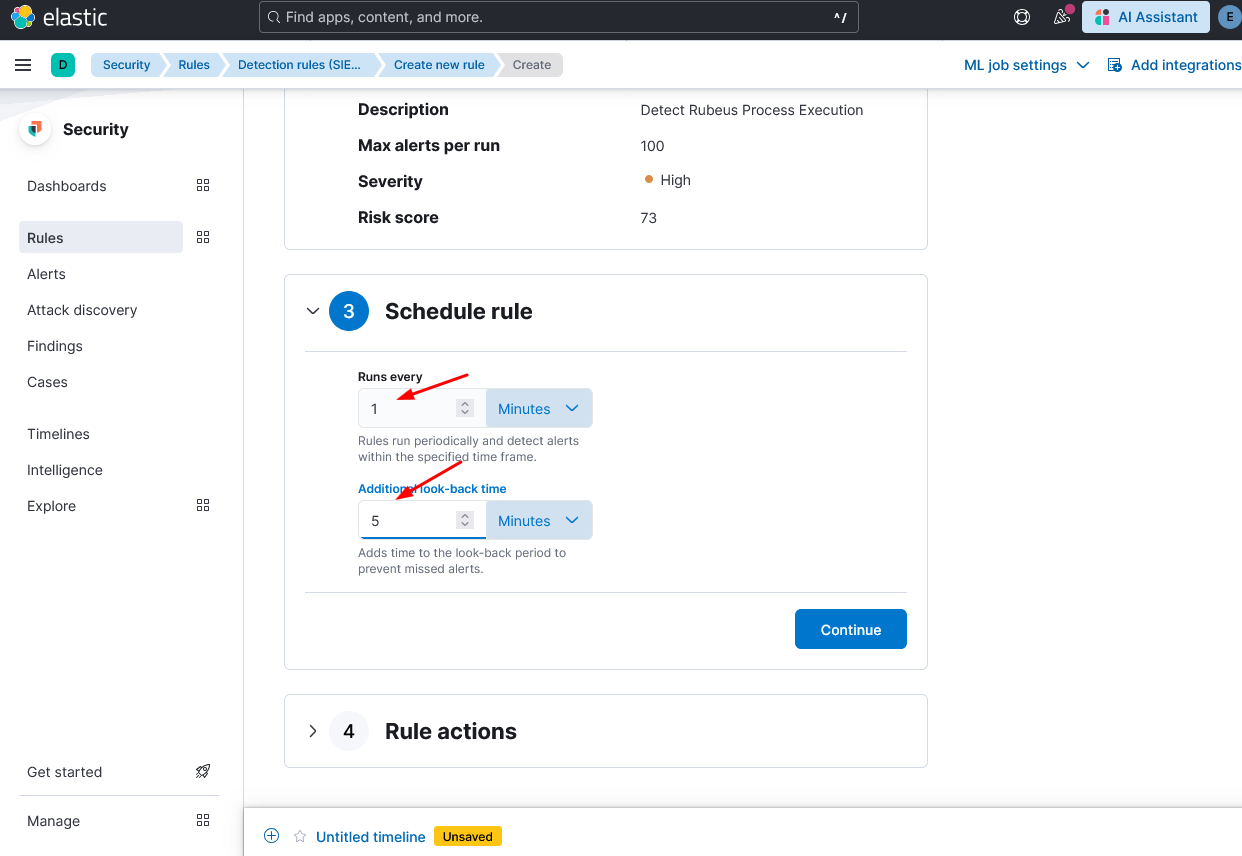Image resolution: width=1242 pixels, height=856 pixels.
Task: Favorite the Untitled timeline with star icon
Action: [x=300, y=837]
